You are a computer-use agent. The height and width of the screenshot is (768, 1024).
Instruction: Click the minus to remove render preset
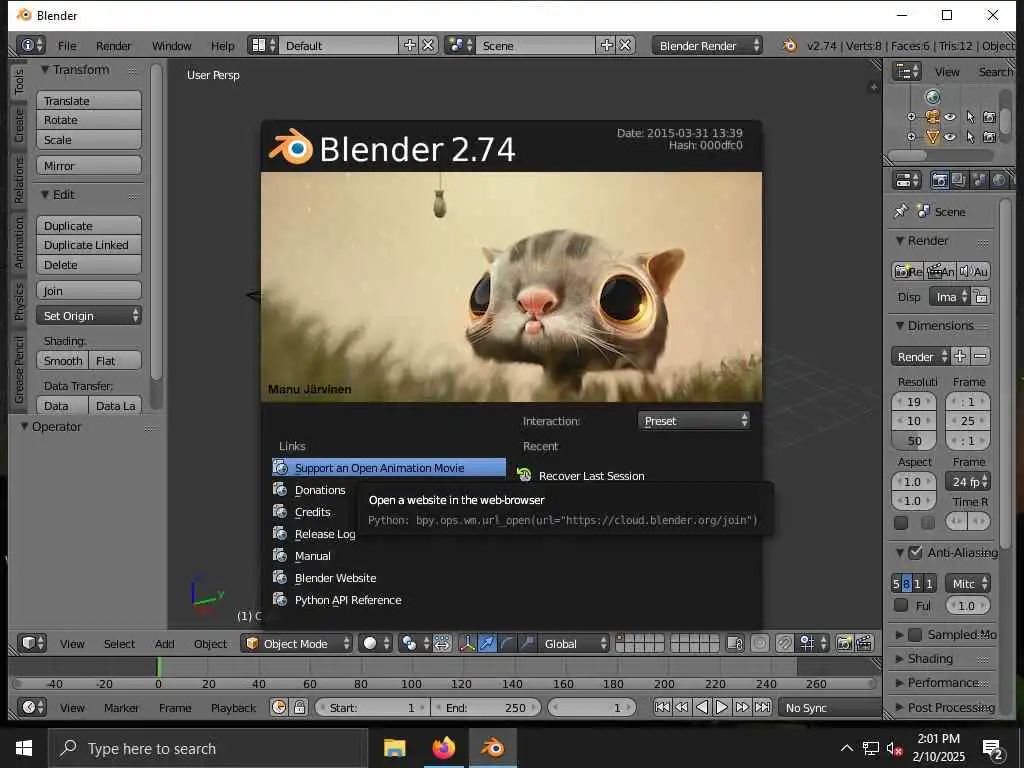point(980,356)
